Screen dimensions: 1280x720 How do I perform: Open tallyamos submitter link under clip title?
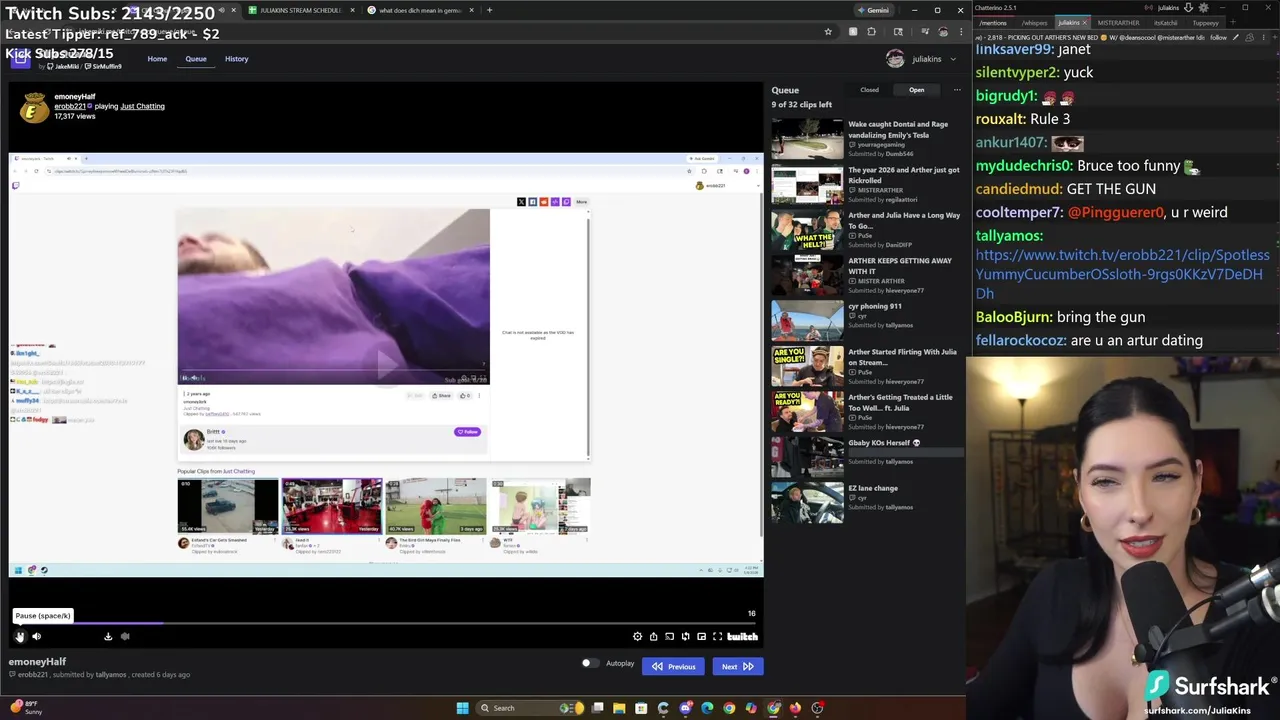point(110,675)
